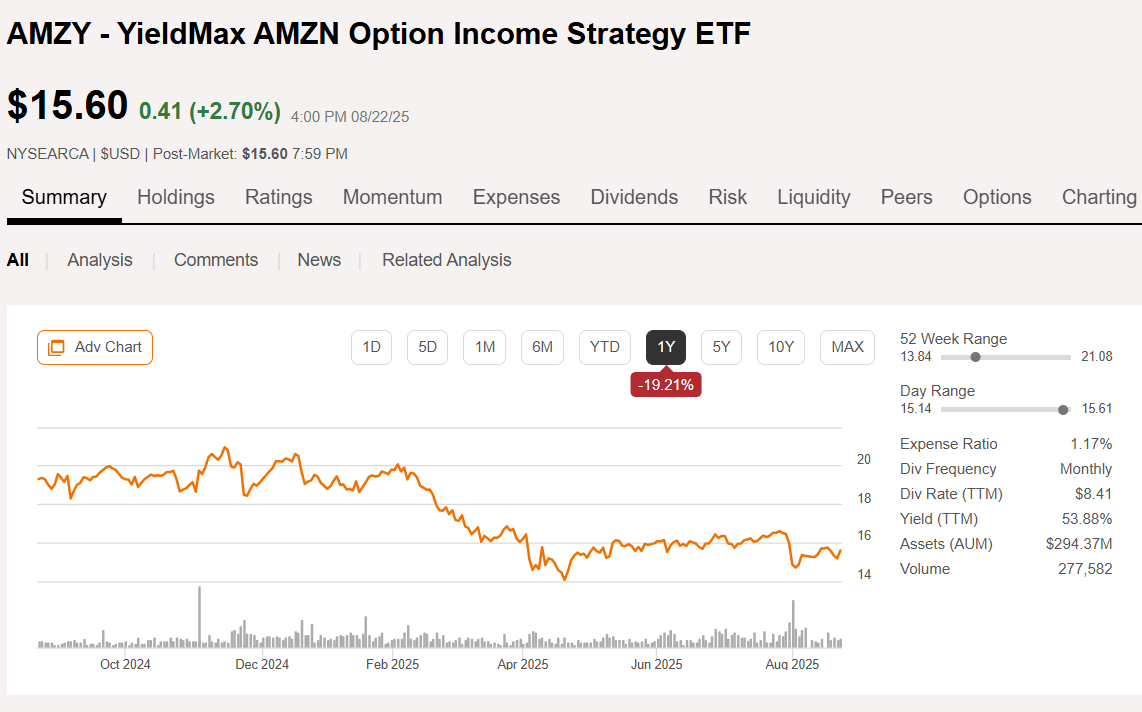Image resolution: width=1142 pixels, height=712 pixels.
Task: Open the Adv Chart window
Action: 94,347
